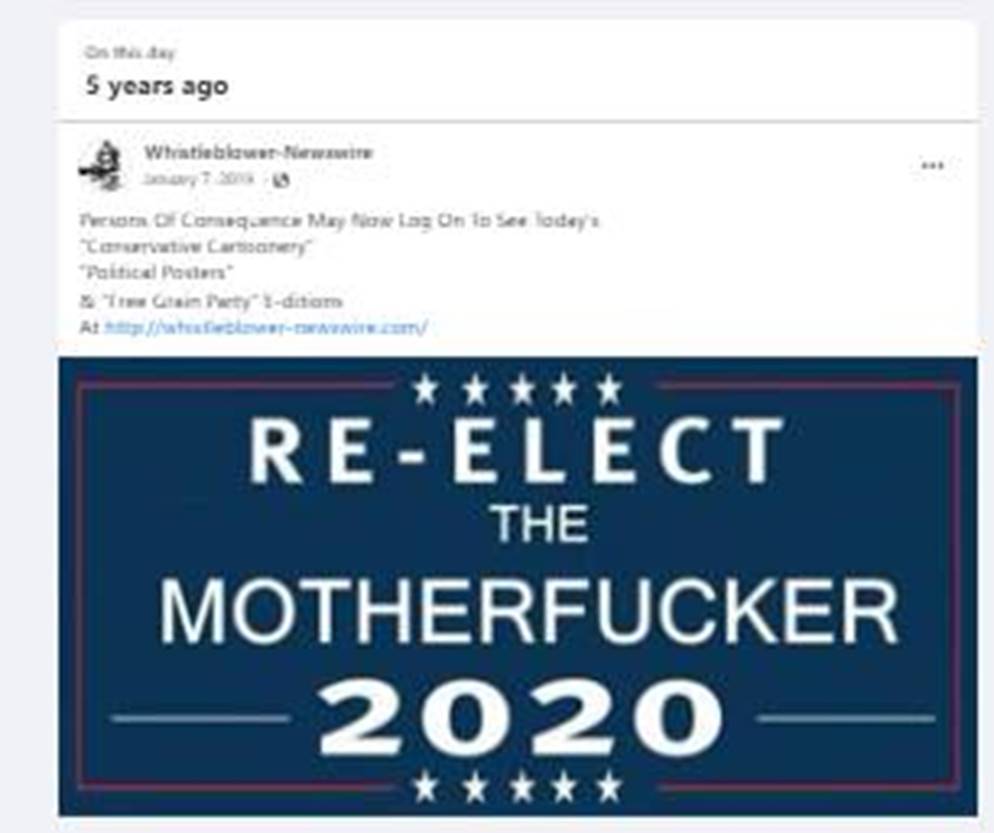This screenshot has height=833, width=994.
Task: Click the "Persons Of Consequence" post text line
Action: [339, 221]
